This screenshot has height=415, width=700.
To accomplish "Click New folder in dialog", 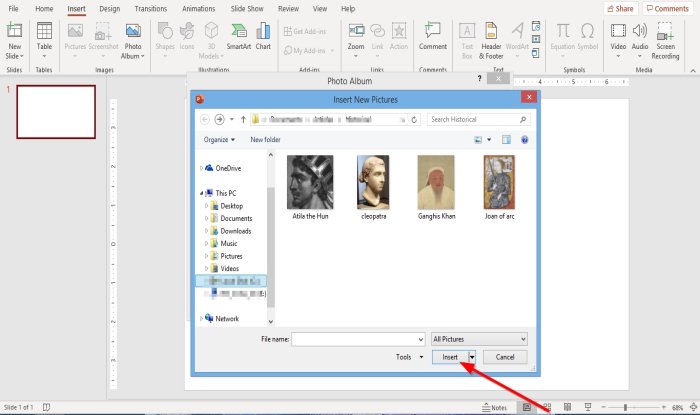I will [265, 140].
